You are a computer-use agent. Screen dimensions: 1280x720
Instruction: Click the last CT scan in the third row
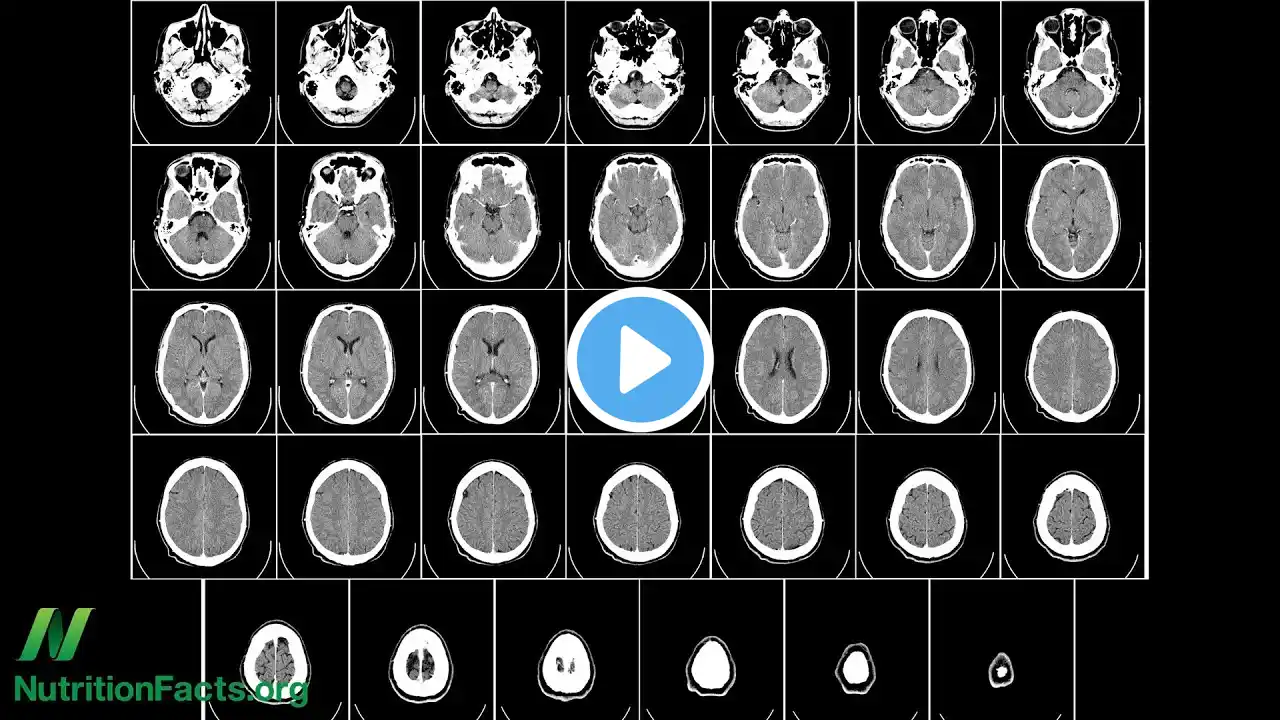pos(1073,362)
